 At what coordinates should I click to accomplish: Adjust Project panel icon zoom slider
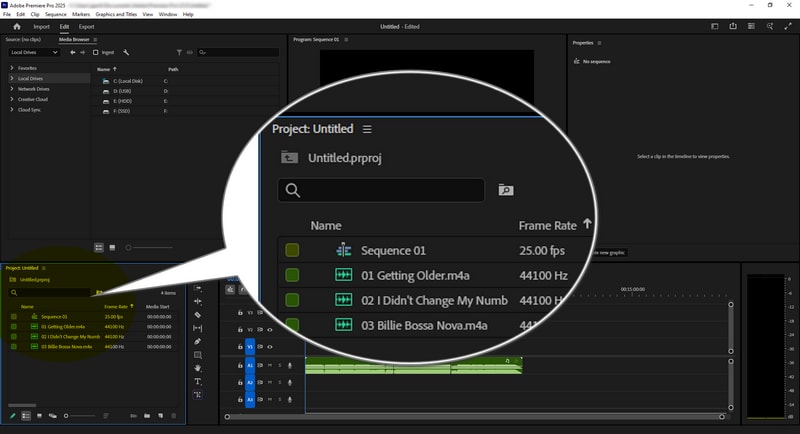(79, 416)
